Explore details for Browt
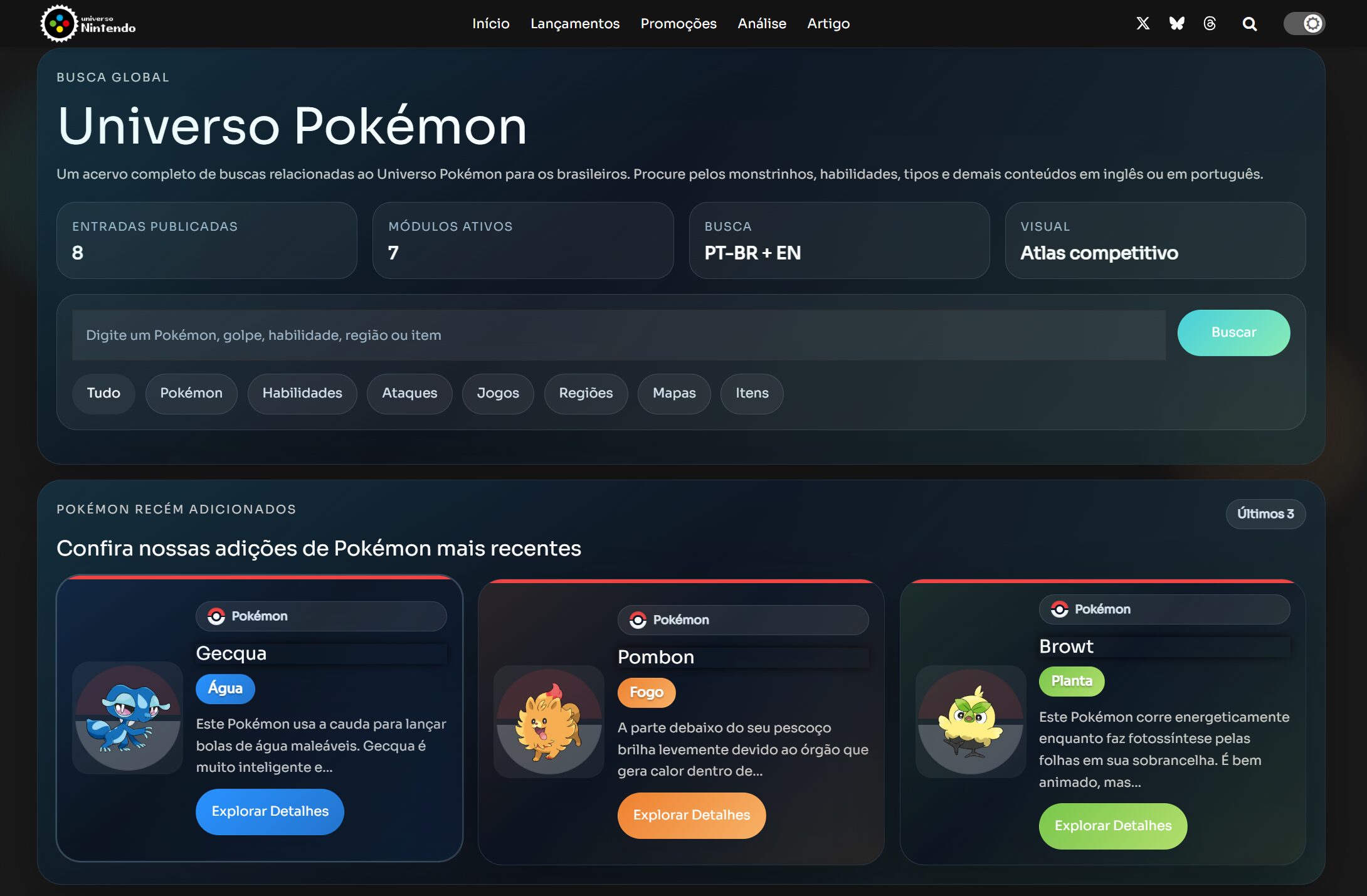 (1113, 826)
